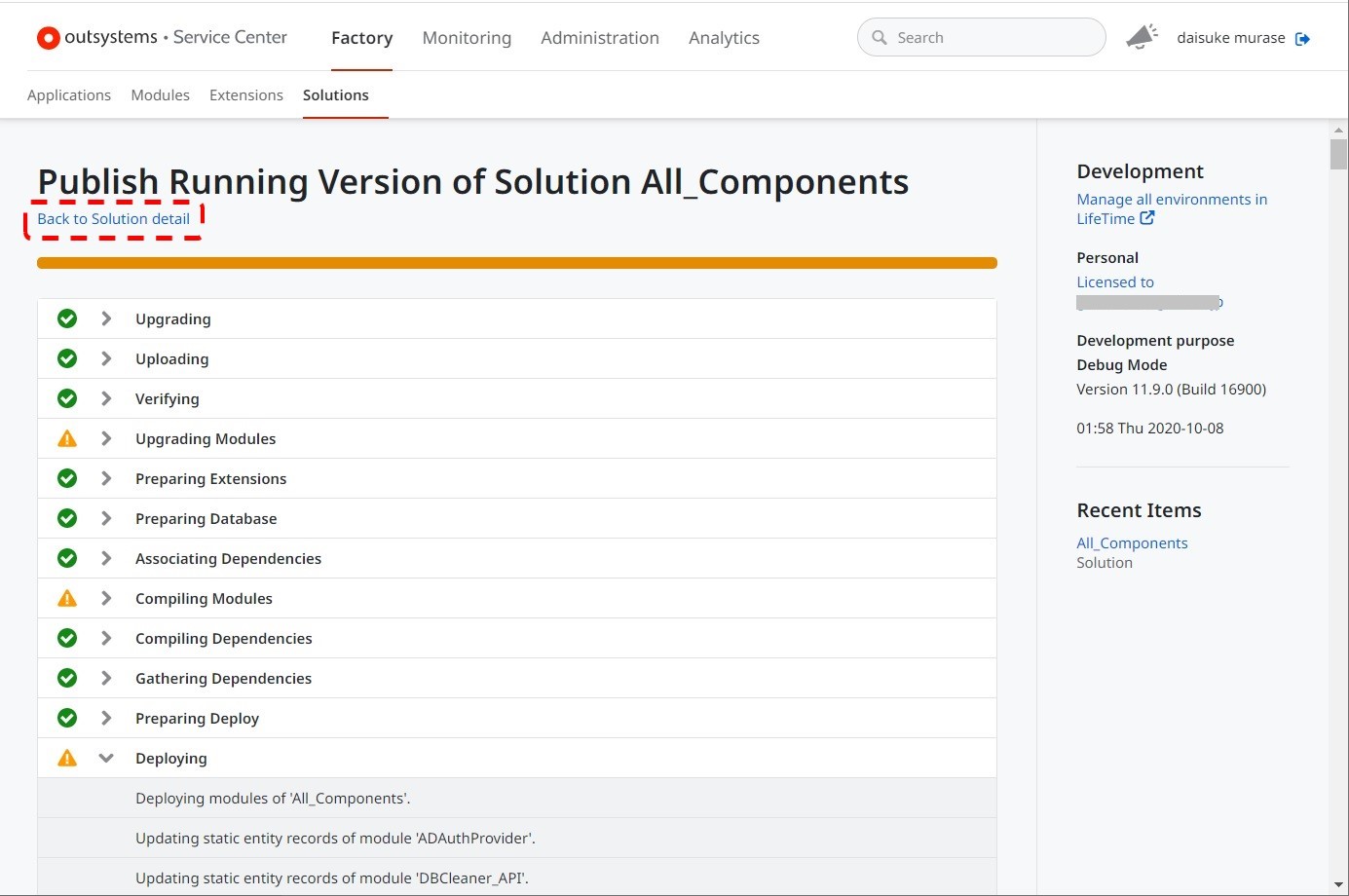Click the warning icon on Upgrading Modules
Image resolution: width=1349 pixels, height=896 pixels.
[67, 439]
